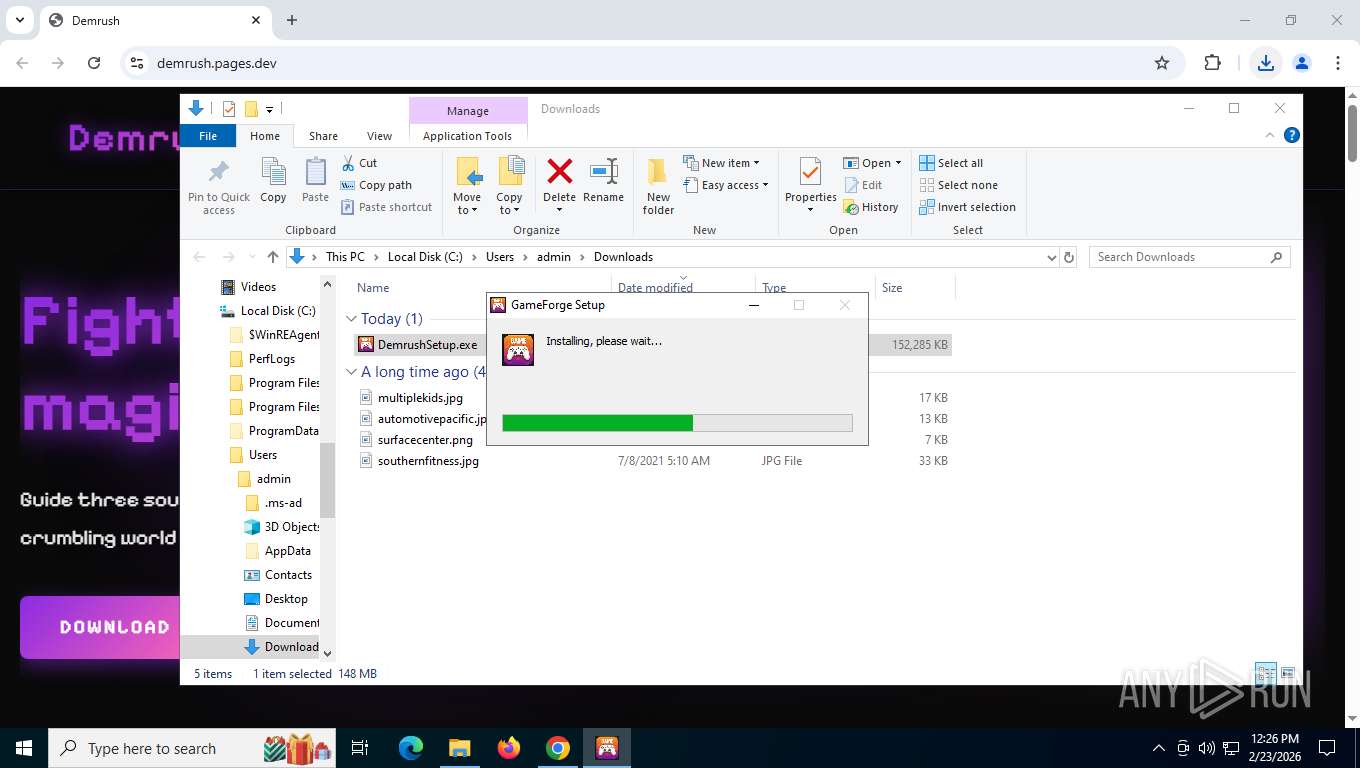The image size is (1360, 768).
Task: Open Explorer Help question-mark icon
Action: coord(1292,135)
